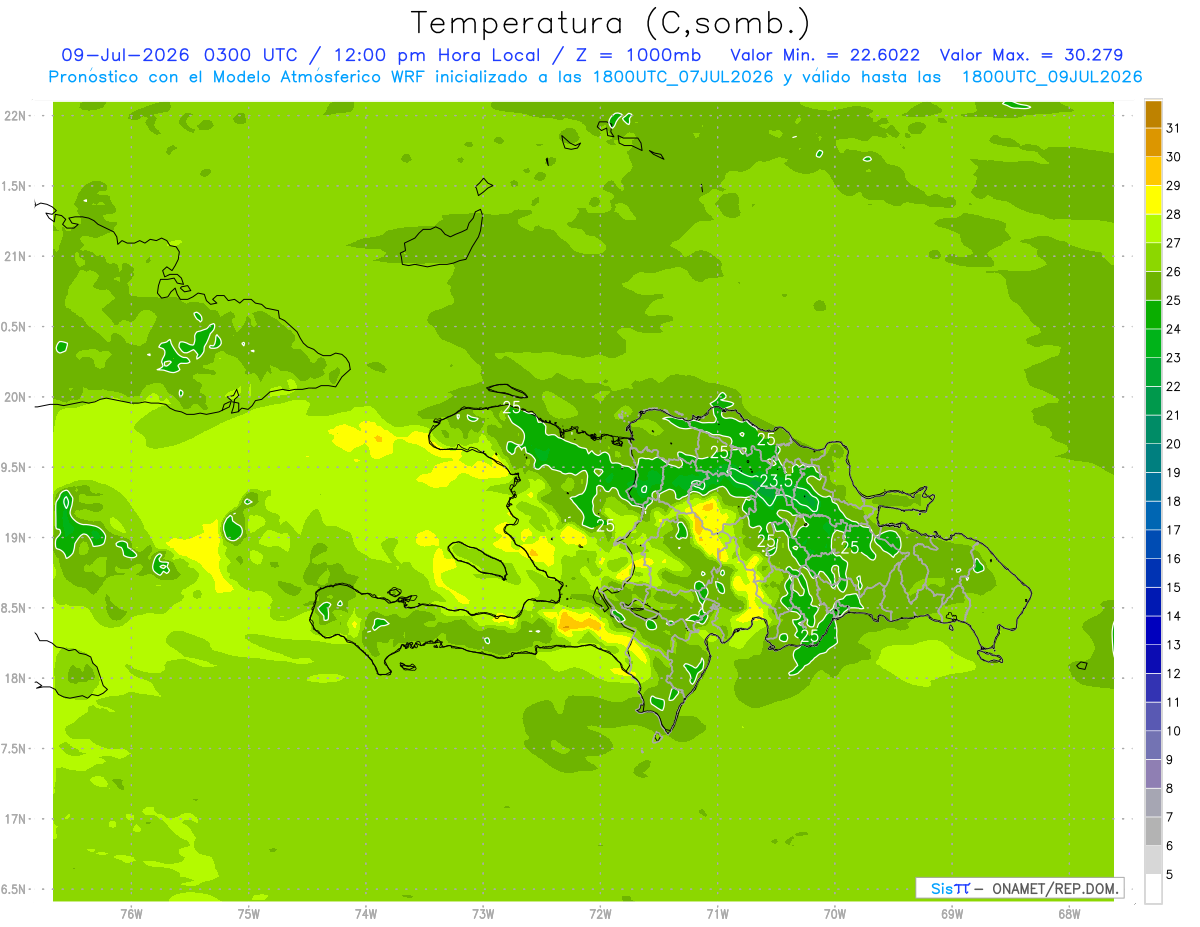Click the blue swatch between legend 15 and 16

click(x=1153, y=573)
